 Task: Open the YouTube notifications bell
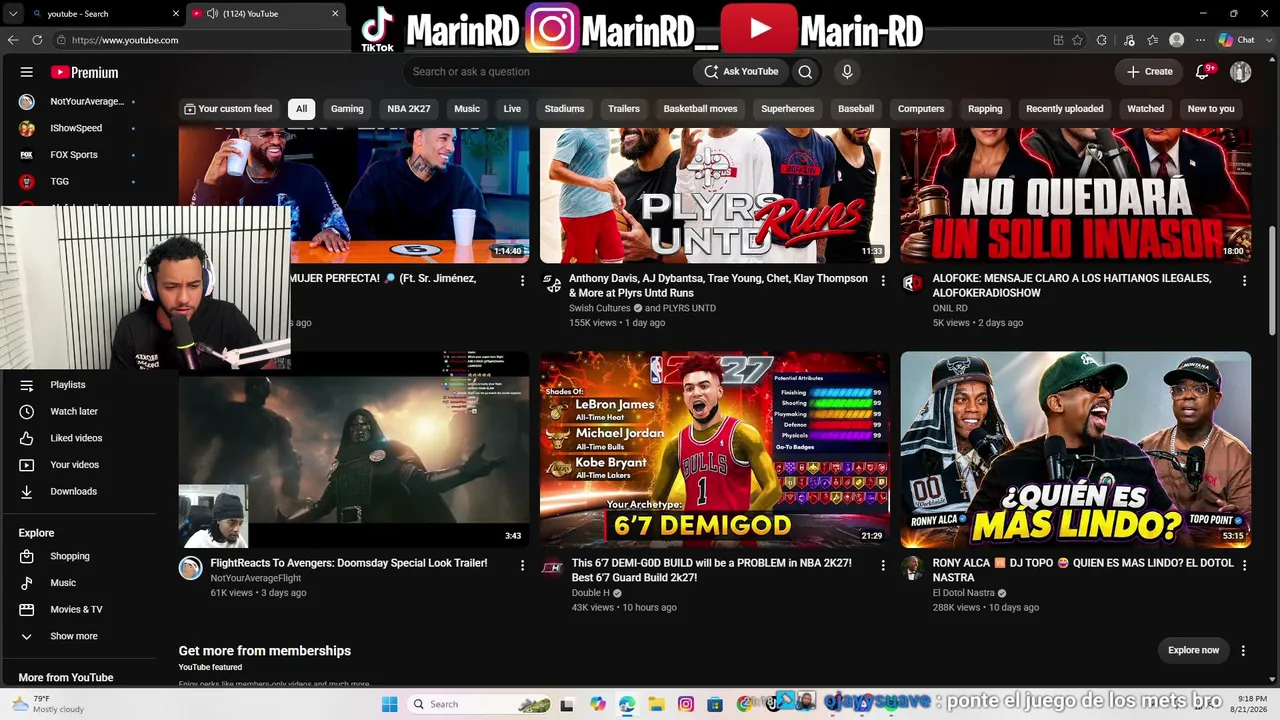1203,72
